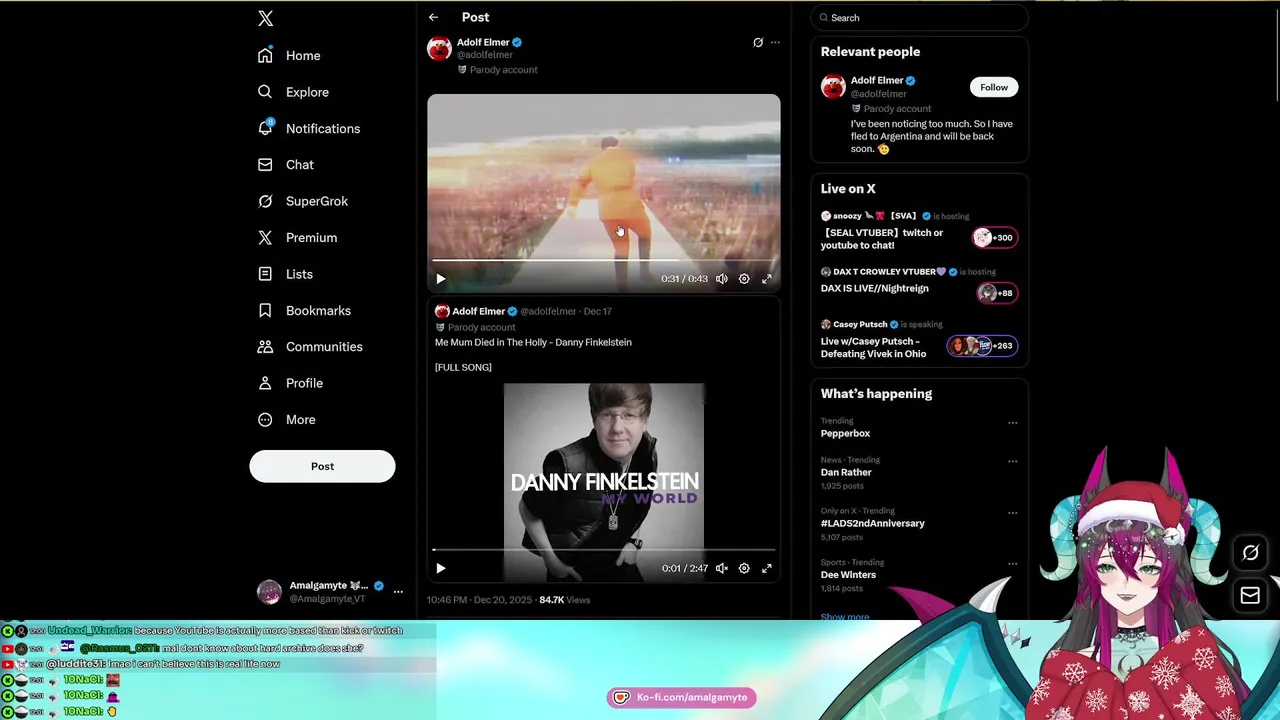Open more options for #LADS2ndAnniversary trend
1280x720 pixels.
coord(1012,512)
